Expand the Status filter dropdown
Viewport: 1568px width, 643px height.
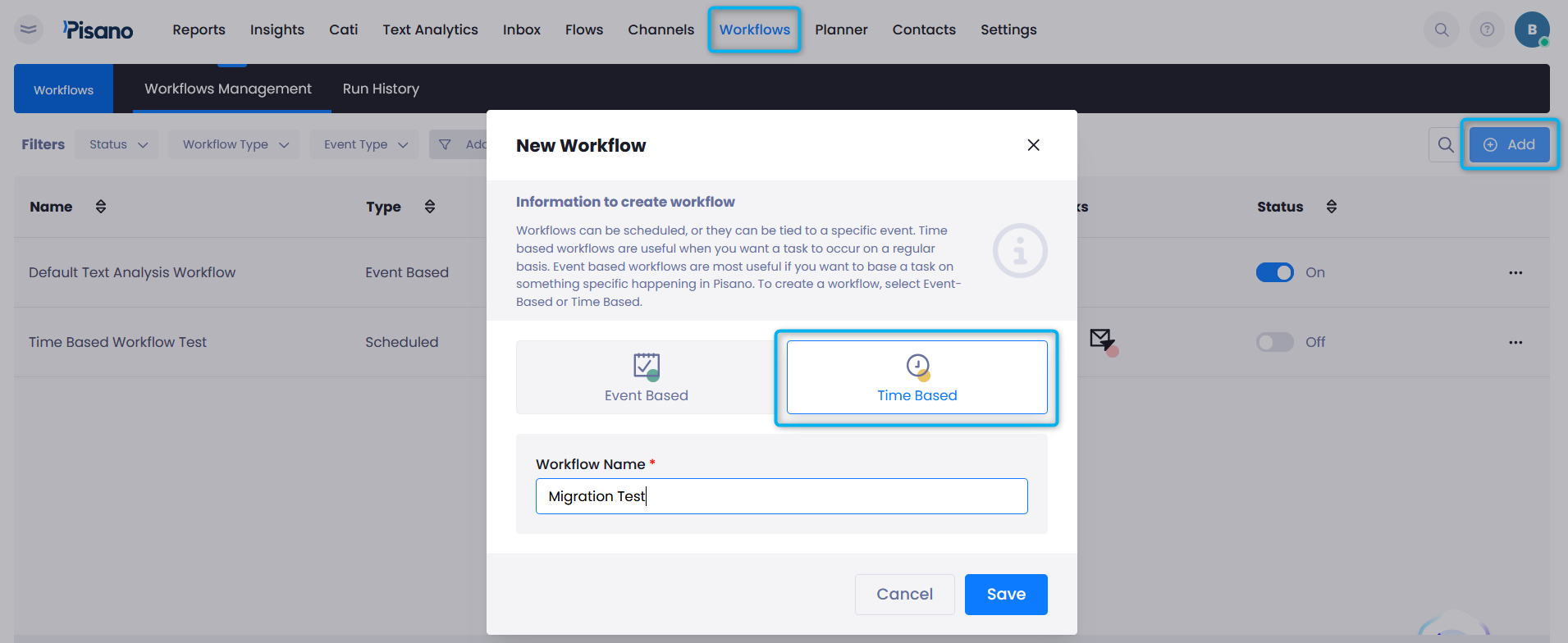tap(117, 145)
